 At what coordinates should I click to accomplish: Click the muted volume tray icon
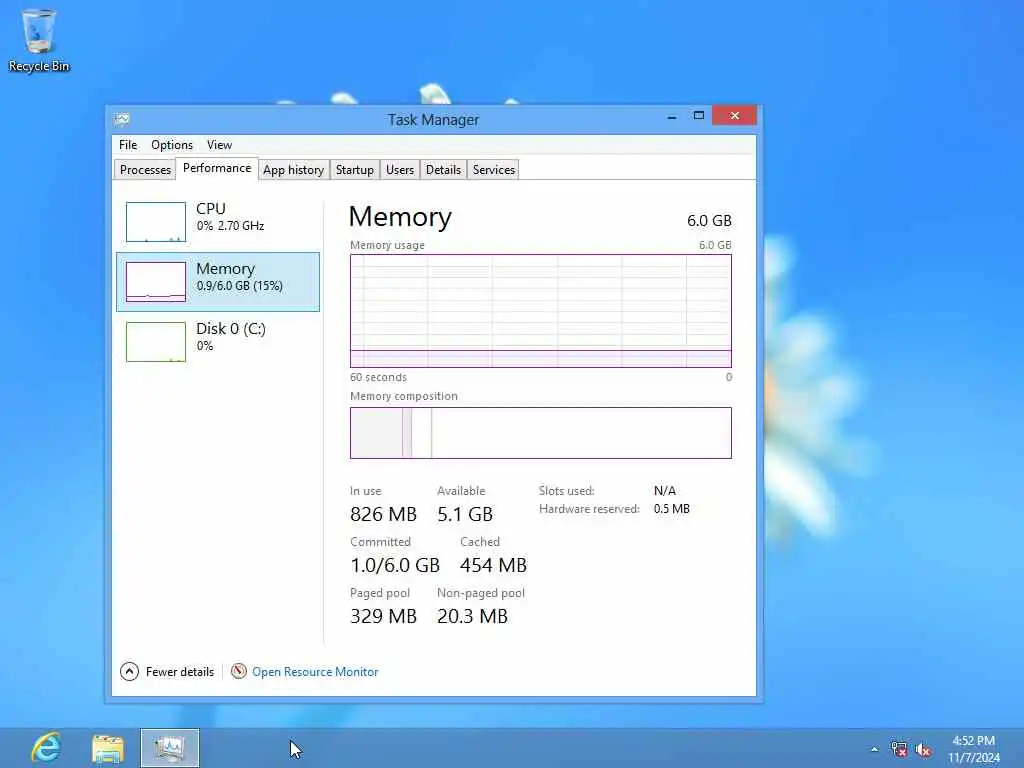(x=923, y=750)
